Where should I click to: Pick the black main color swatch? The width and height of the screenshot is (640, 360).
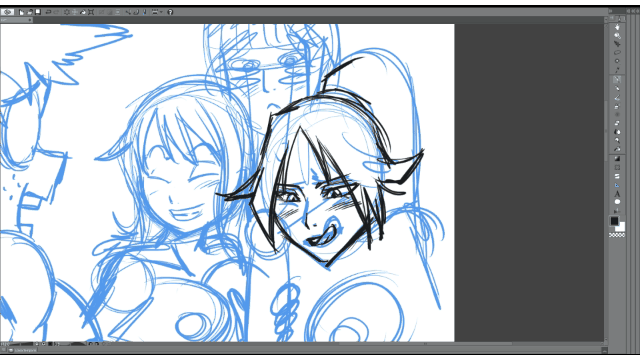[614, 220]
